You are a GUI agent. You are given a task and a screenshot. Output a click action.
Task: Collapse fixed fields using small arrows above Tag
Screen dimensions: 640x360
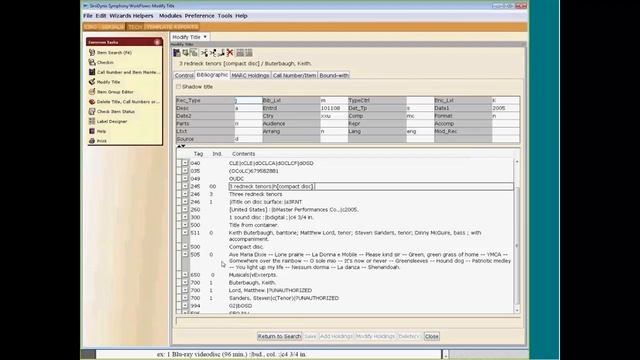181,146
